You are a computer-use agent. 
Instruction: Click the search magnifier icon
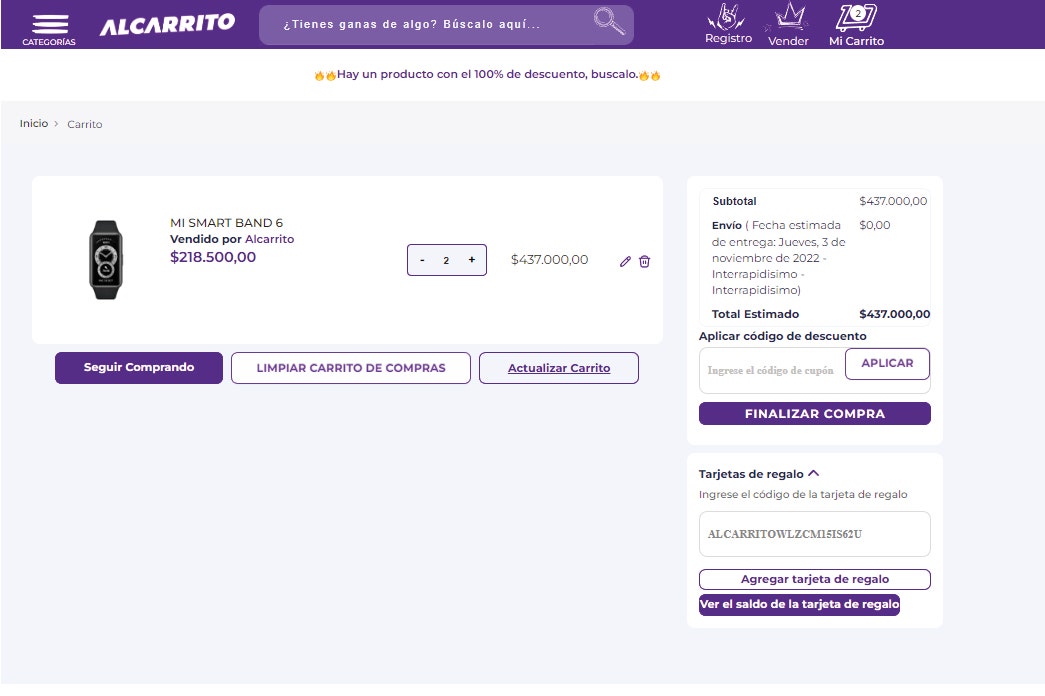coord(609,21)
